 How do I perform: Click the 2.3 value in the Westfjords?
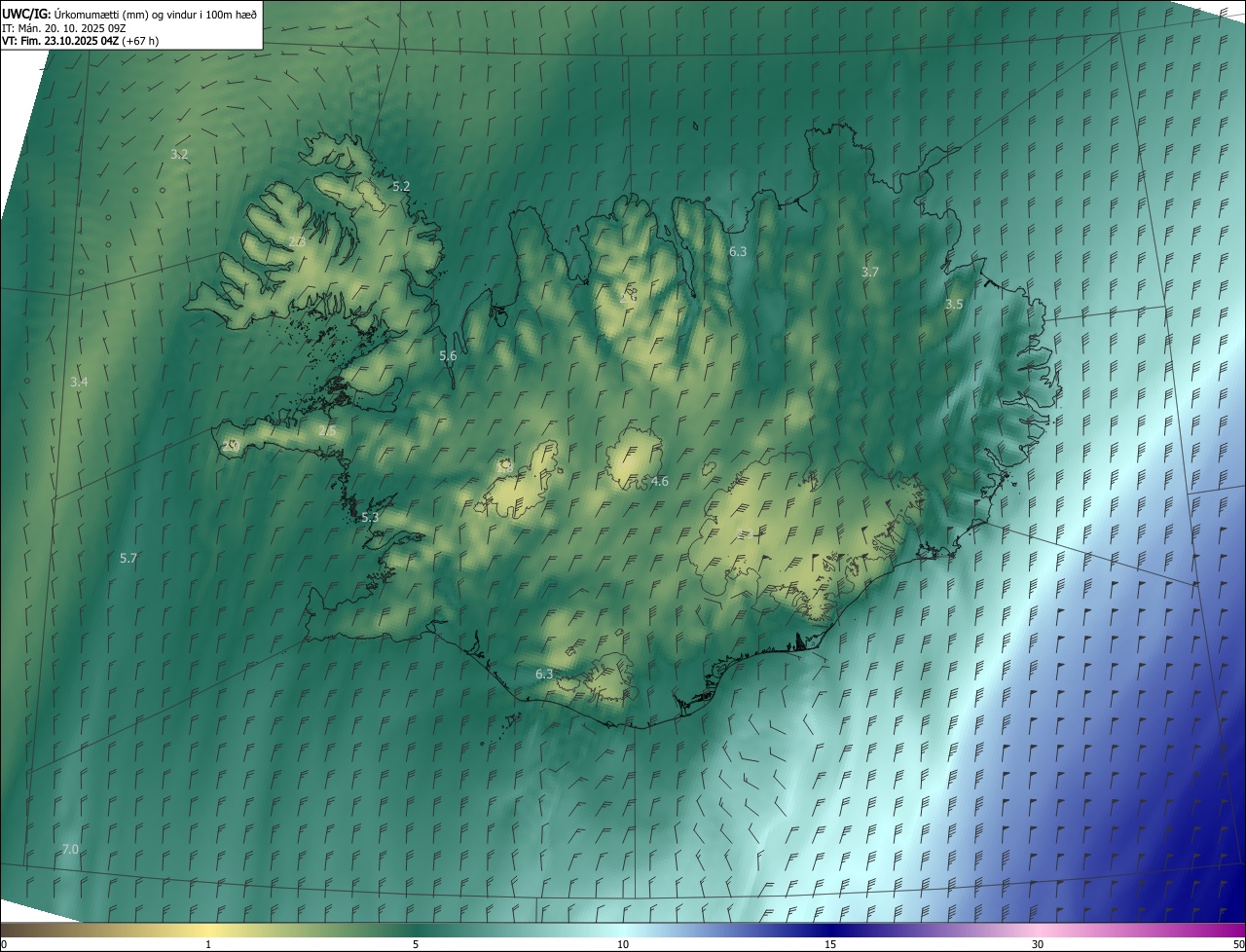point(298,241)
